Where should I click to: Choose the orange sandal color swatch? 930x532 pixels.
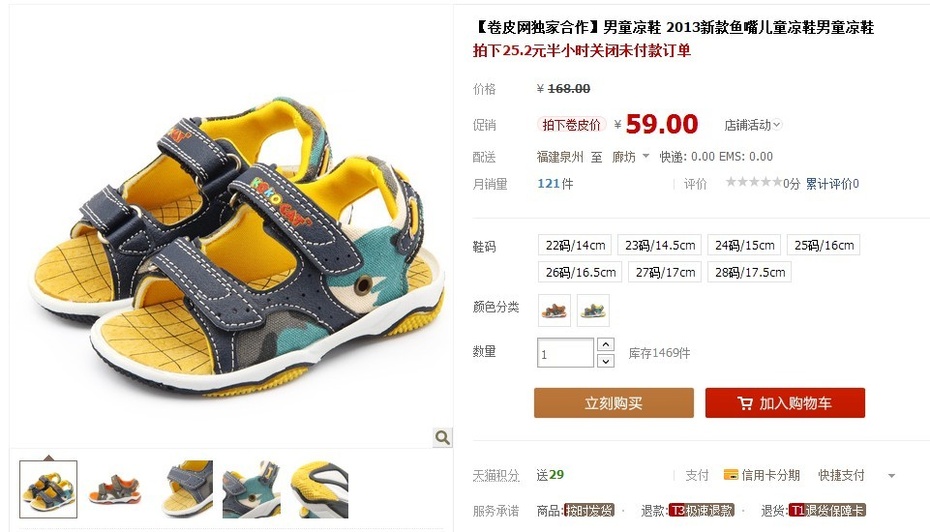[554, 310]
